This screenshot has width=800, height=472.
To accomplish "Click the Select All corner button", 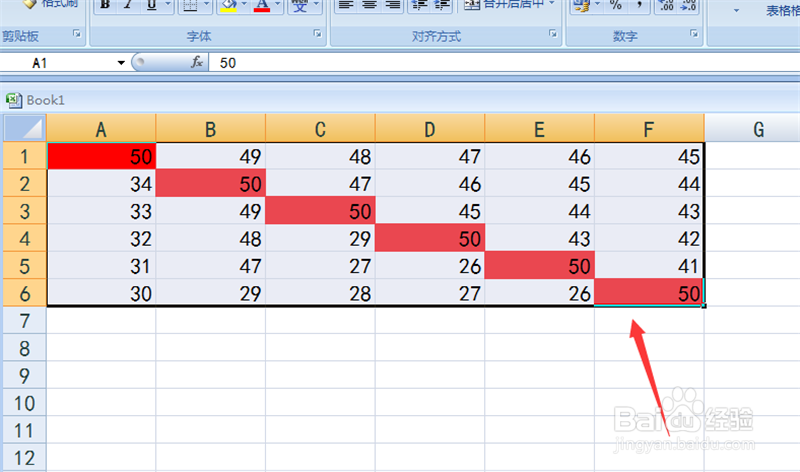I will 24,128.
